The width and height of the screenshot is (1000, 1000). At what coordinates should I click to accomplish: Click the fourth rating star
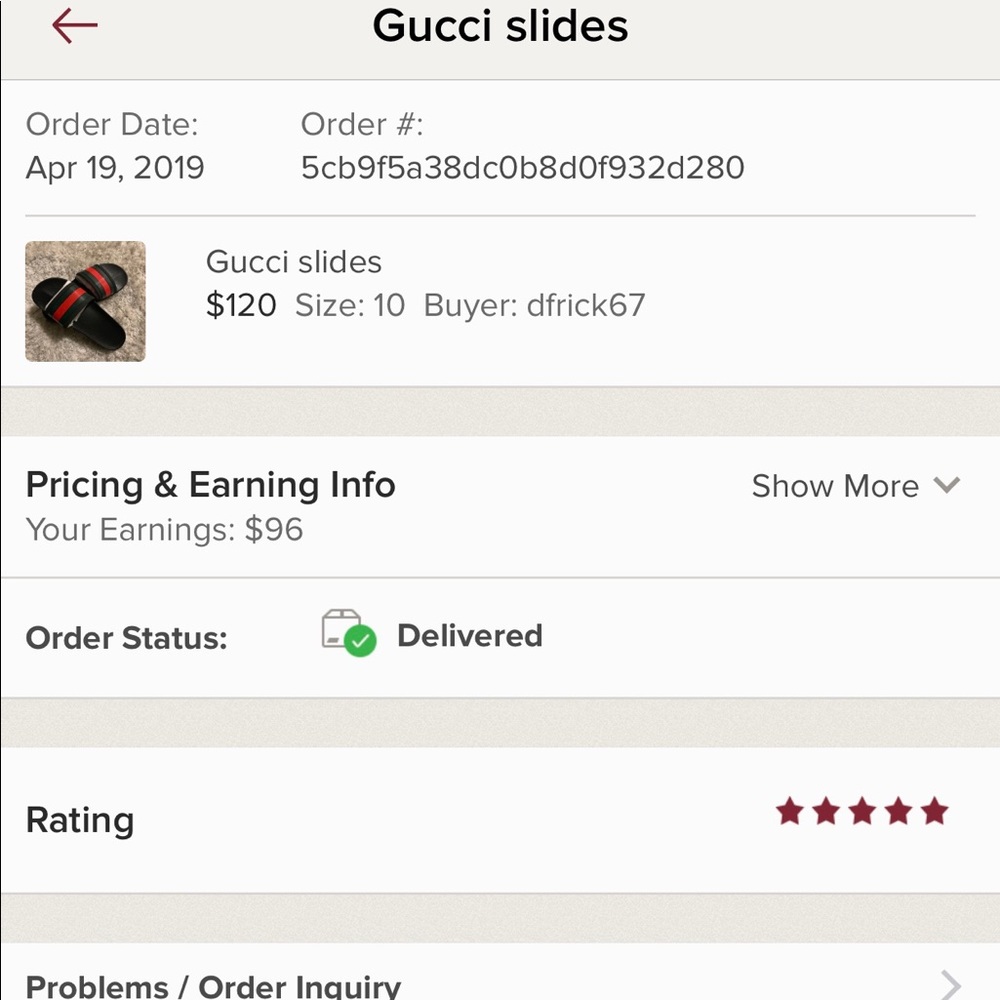click(x=897, y=812)
